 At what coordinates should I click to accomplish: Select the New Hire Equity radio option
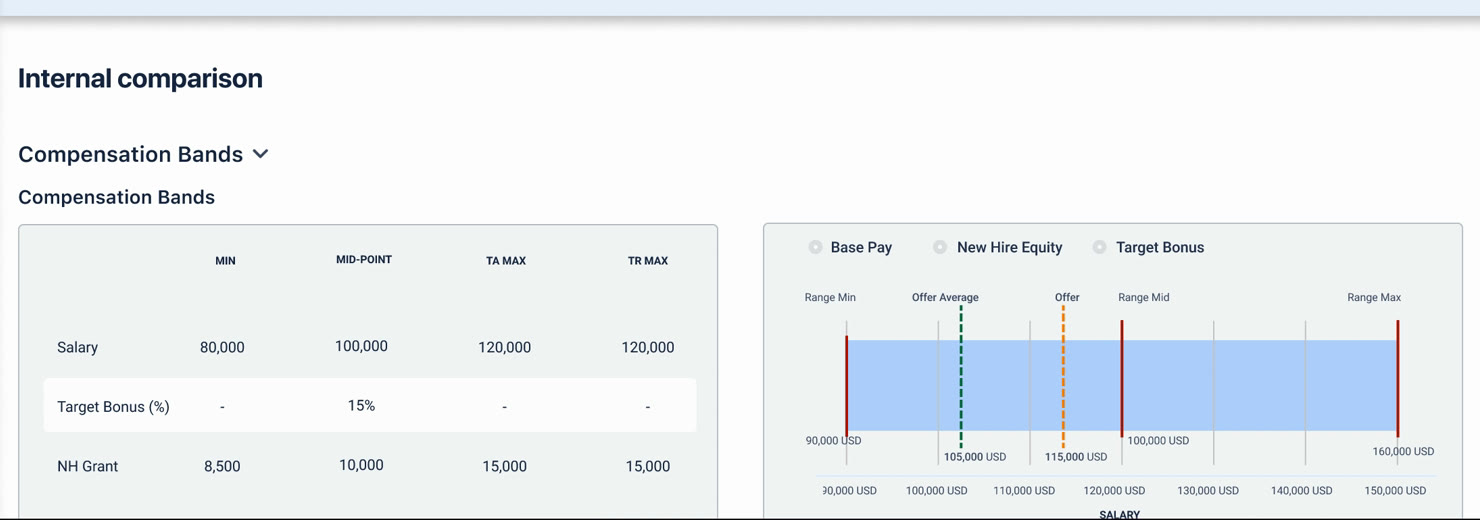[x=940, y=247]
